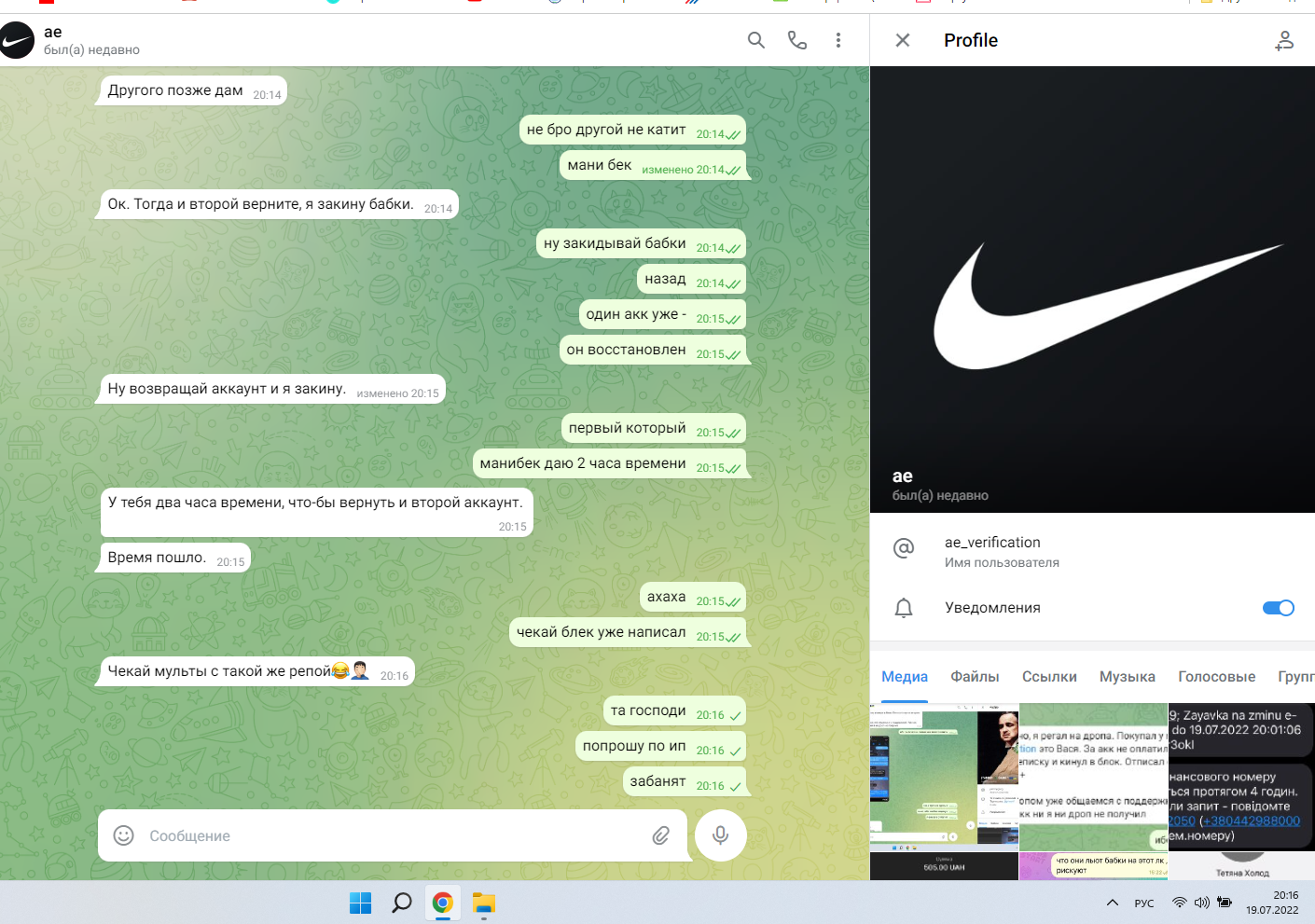Open the РУС keyboard language switcher
The width and height of the screenshot is (1315, 924).
point(1144,903)
